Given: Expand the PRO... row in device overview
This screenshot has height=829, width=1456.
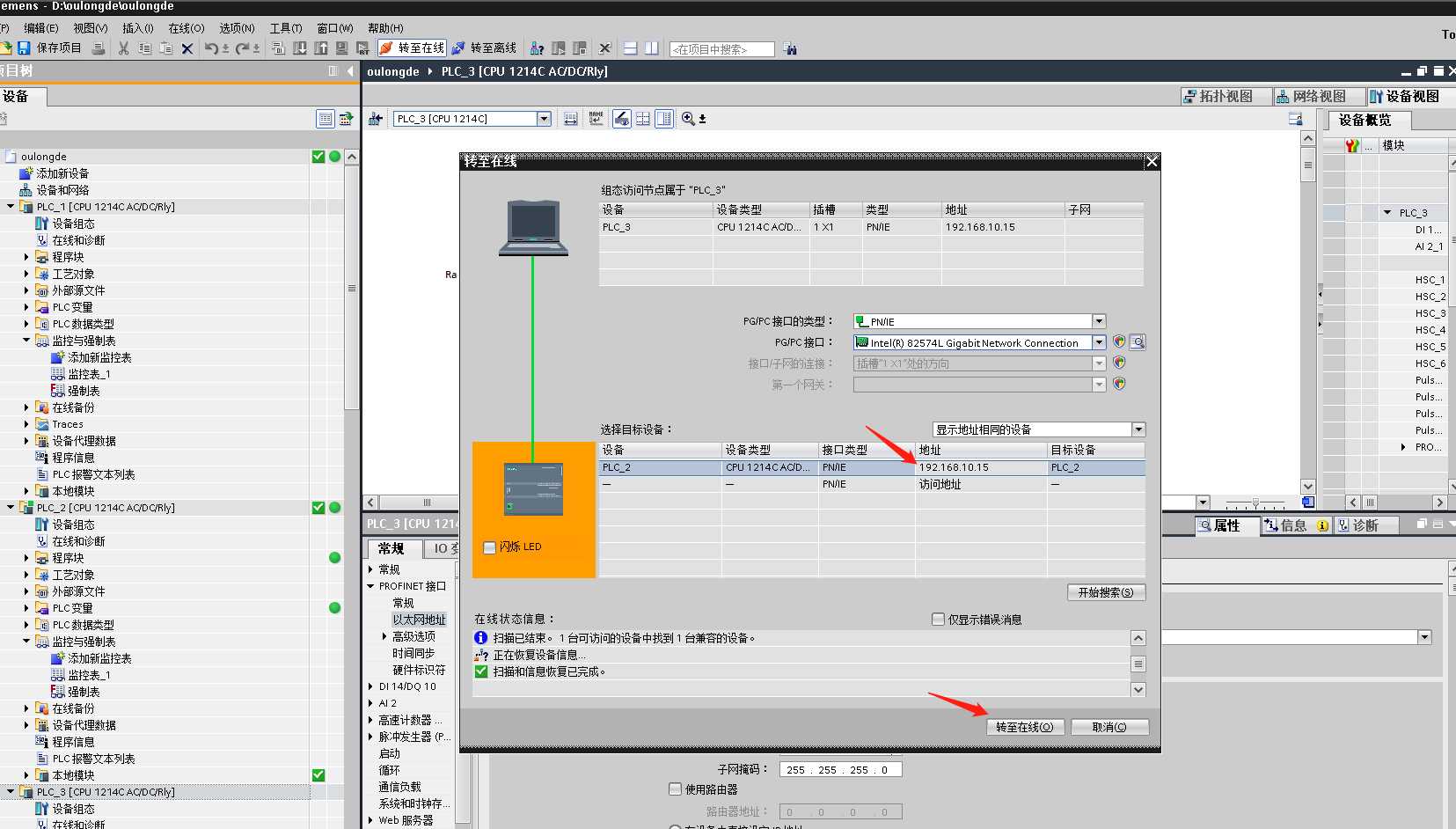Looking at the screenshot, I should [1403, 447].
